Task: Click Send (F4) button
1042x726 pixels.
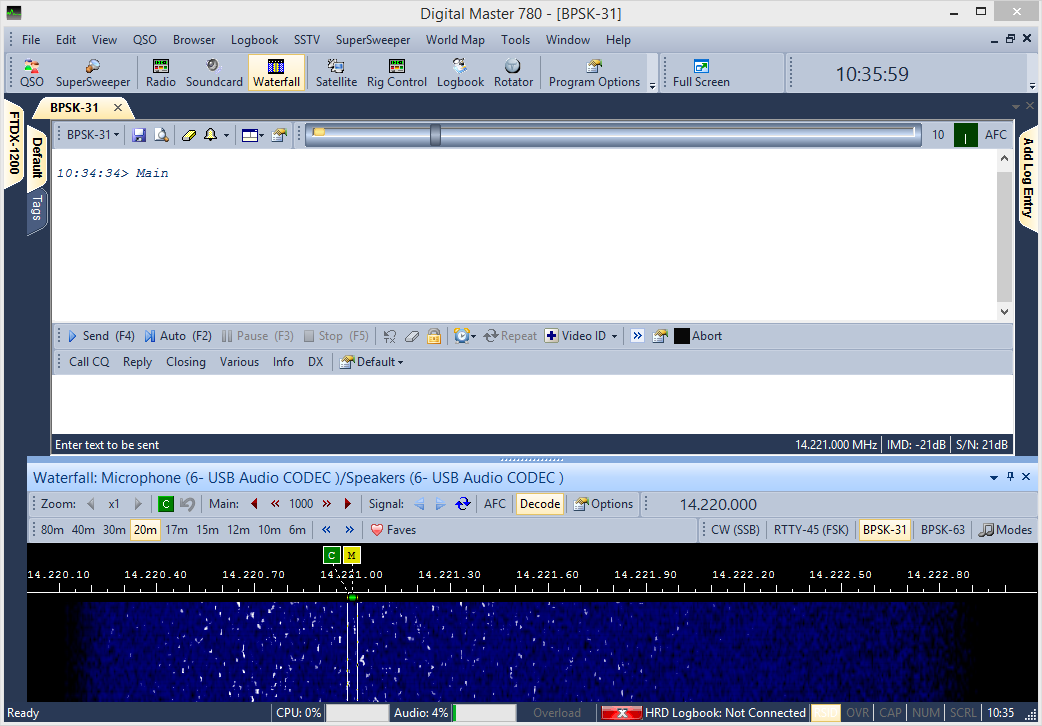Action: point(102,336)
